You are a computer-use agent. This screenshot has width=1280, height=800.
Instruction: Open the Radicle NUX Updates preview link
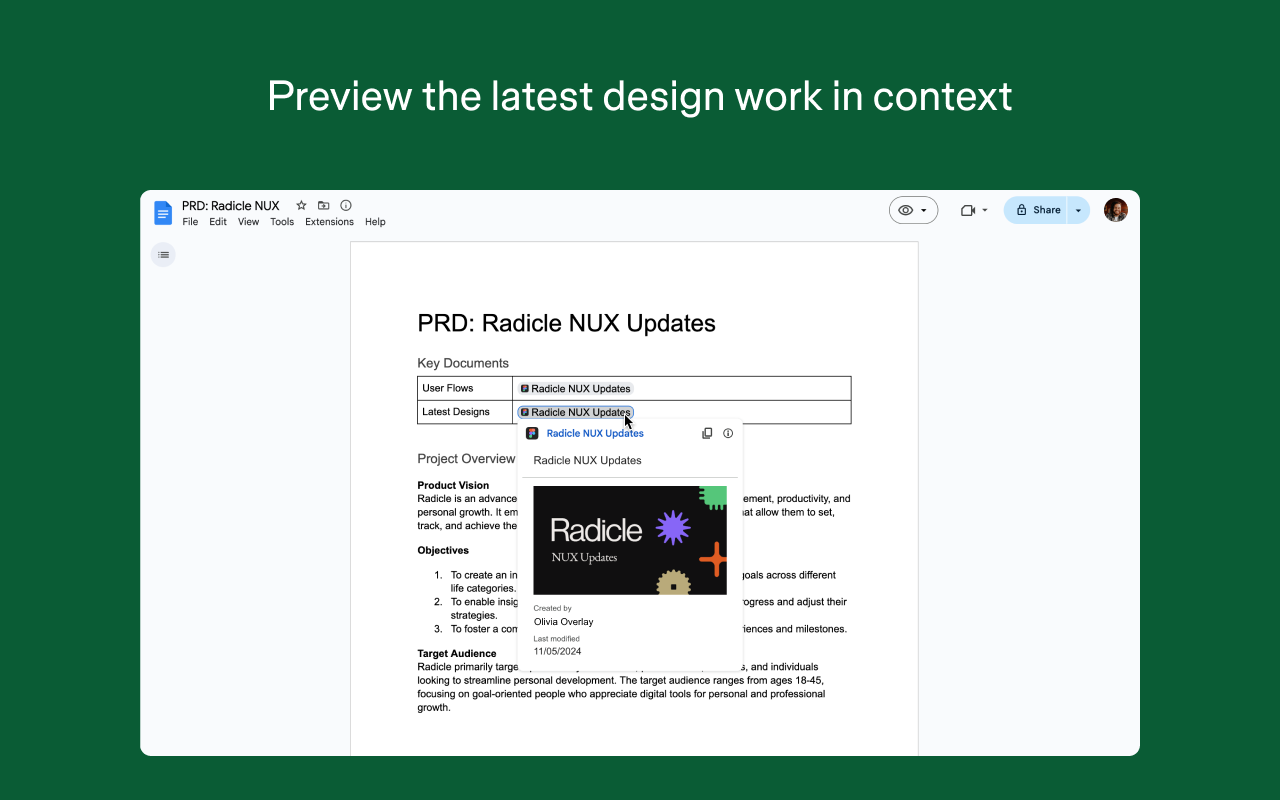tap(595, 433)
